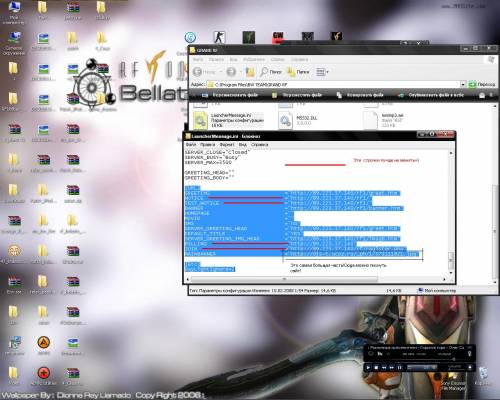Click the Notepad vertical scrollbar down arrow
This screenshot has height=400, width=500.
[451, 273]
